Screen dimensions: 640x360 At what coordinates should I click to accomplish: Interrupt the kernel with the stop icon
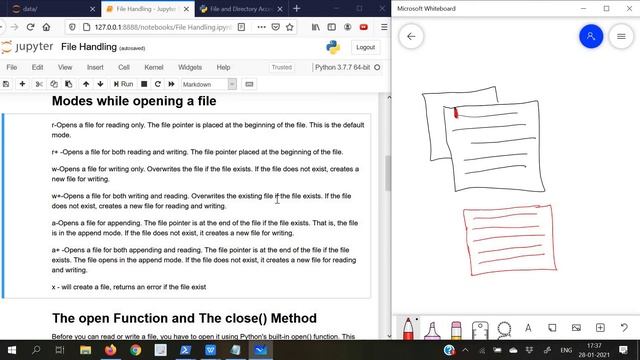[144, 84]
